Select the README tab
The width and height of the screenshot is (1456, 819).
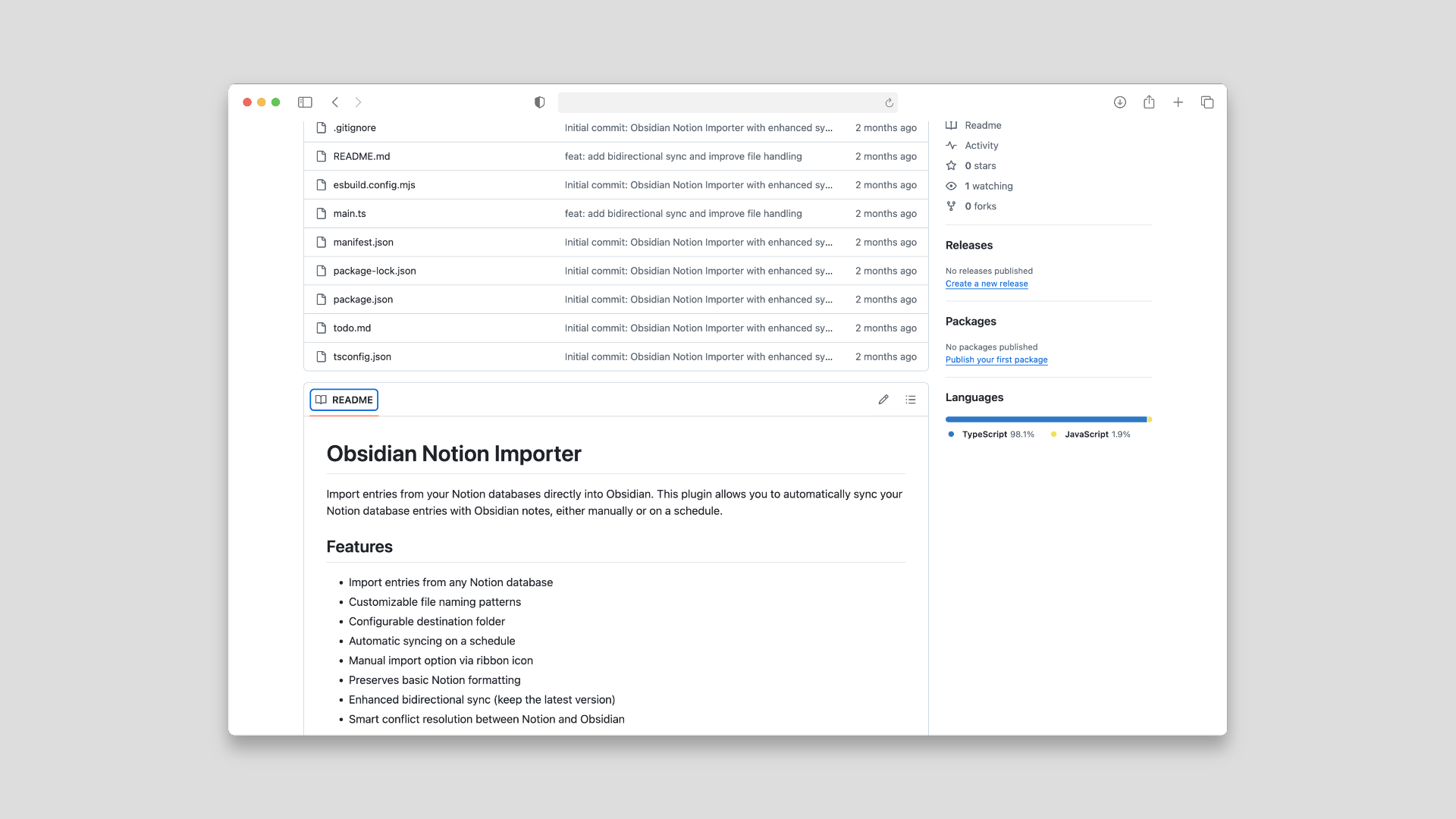[344, 400]
